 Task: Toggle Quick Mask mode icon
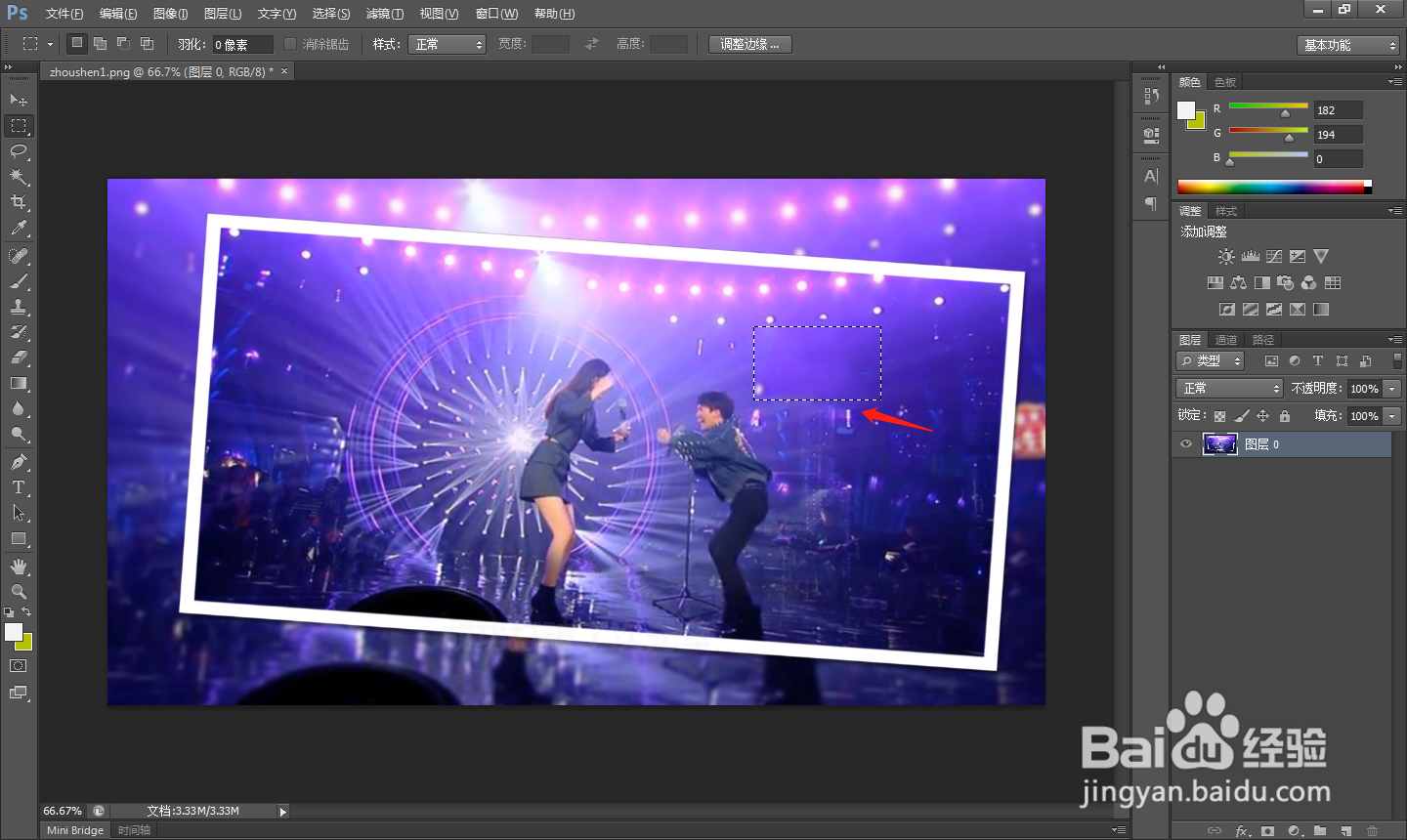click(x=19, y=666)
